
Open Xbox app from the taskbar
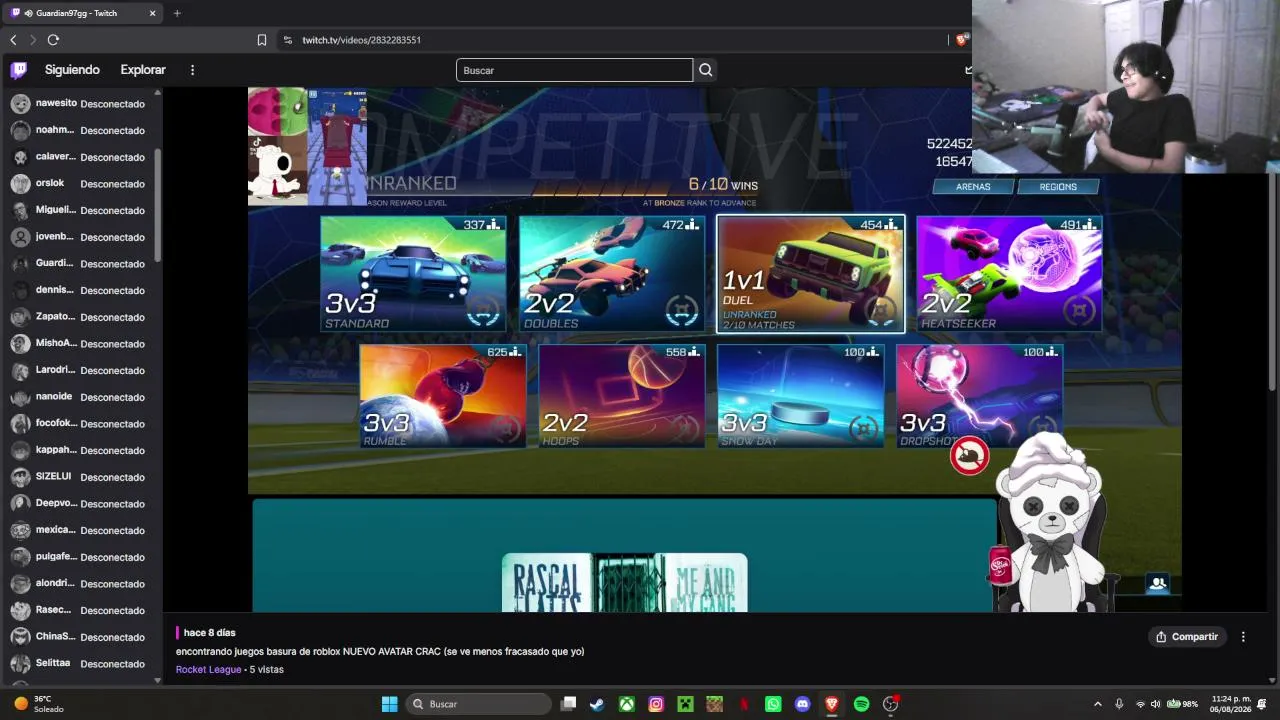pyautogui.click(x=626, y=704)
